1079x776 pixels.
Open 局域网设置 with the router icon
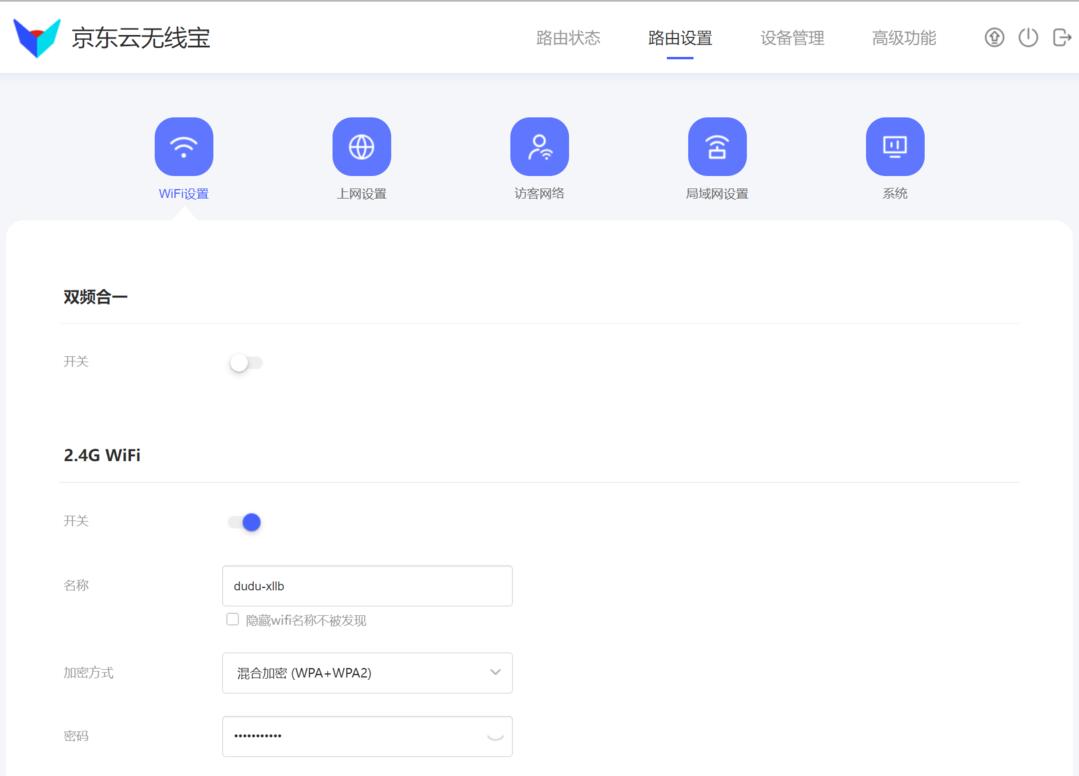pyautogui.click(x=717, y=146)
